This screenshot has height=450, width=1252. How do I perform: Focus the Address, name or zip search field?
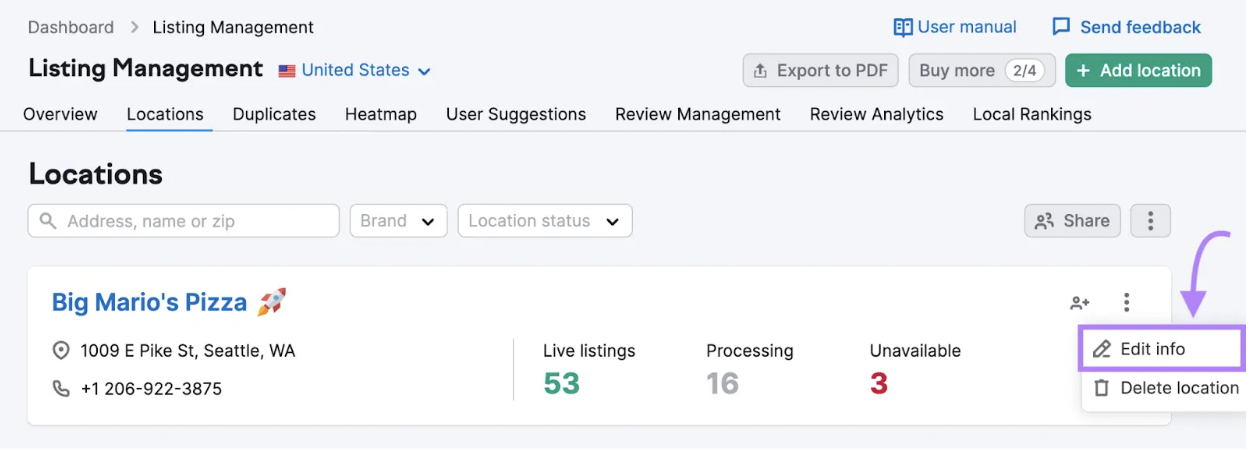click(x=184, y=221)
